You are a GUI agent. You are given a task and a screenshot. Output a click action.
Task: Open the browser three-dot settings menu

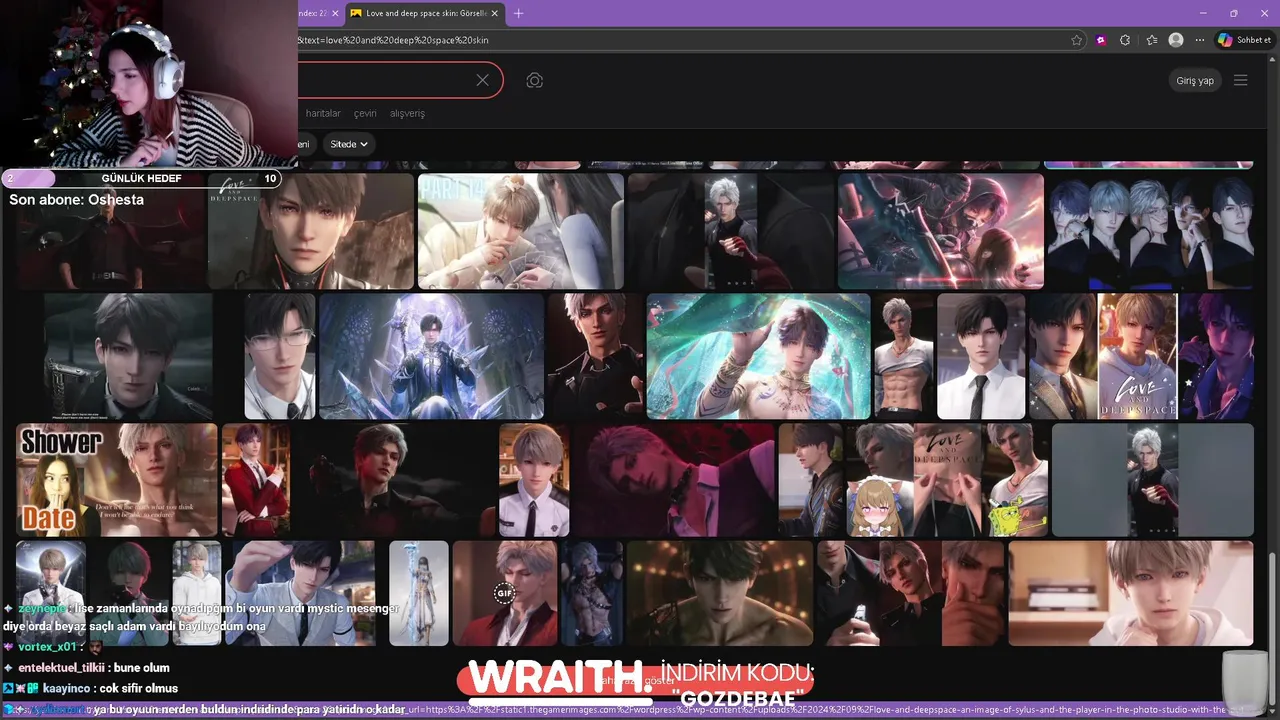[1199, 40]
